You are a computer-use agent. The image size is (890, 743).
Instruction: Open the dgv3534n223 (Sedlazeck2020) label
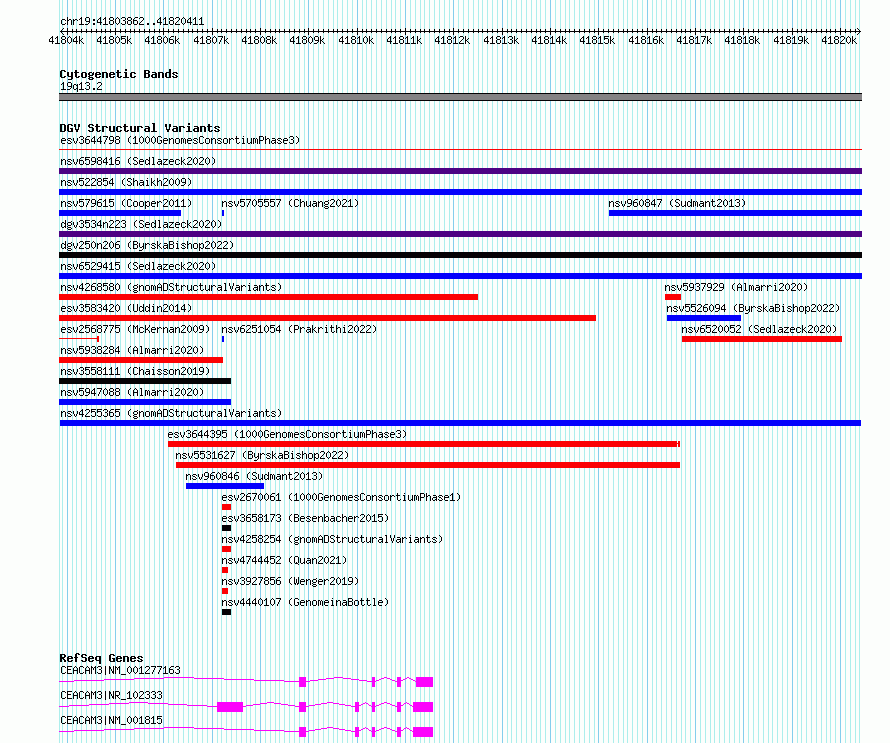pyautogui.click(x=141, y=224)
